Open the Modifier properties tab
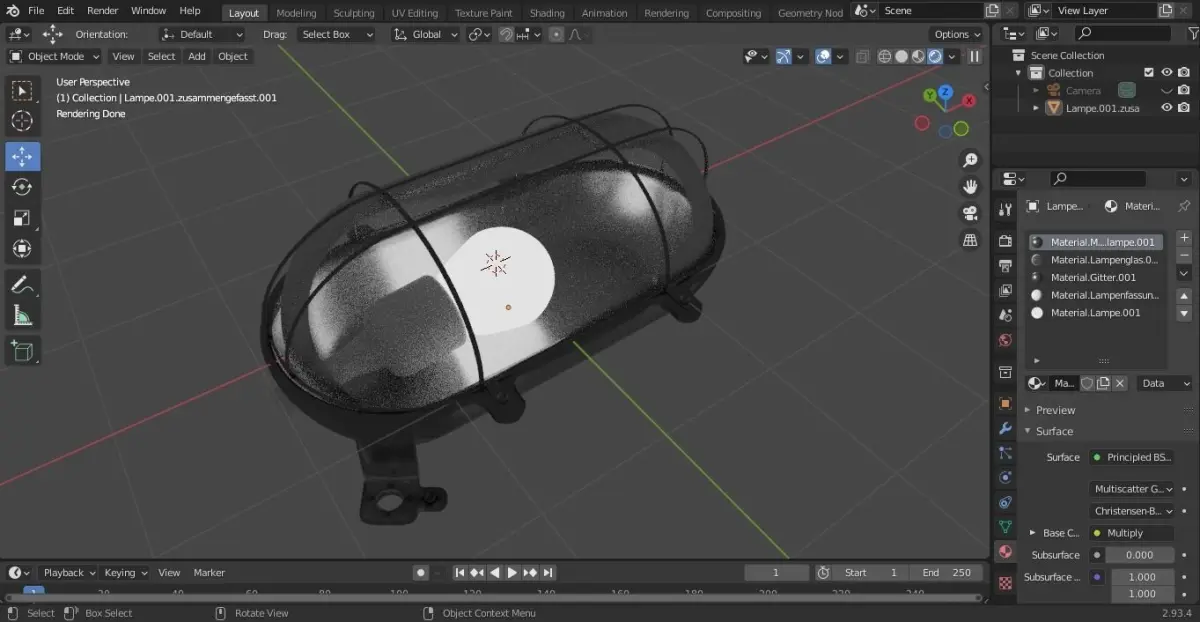The width and height of the screenshot is (1200, 622). [1005, 428]
